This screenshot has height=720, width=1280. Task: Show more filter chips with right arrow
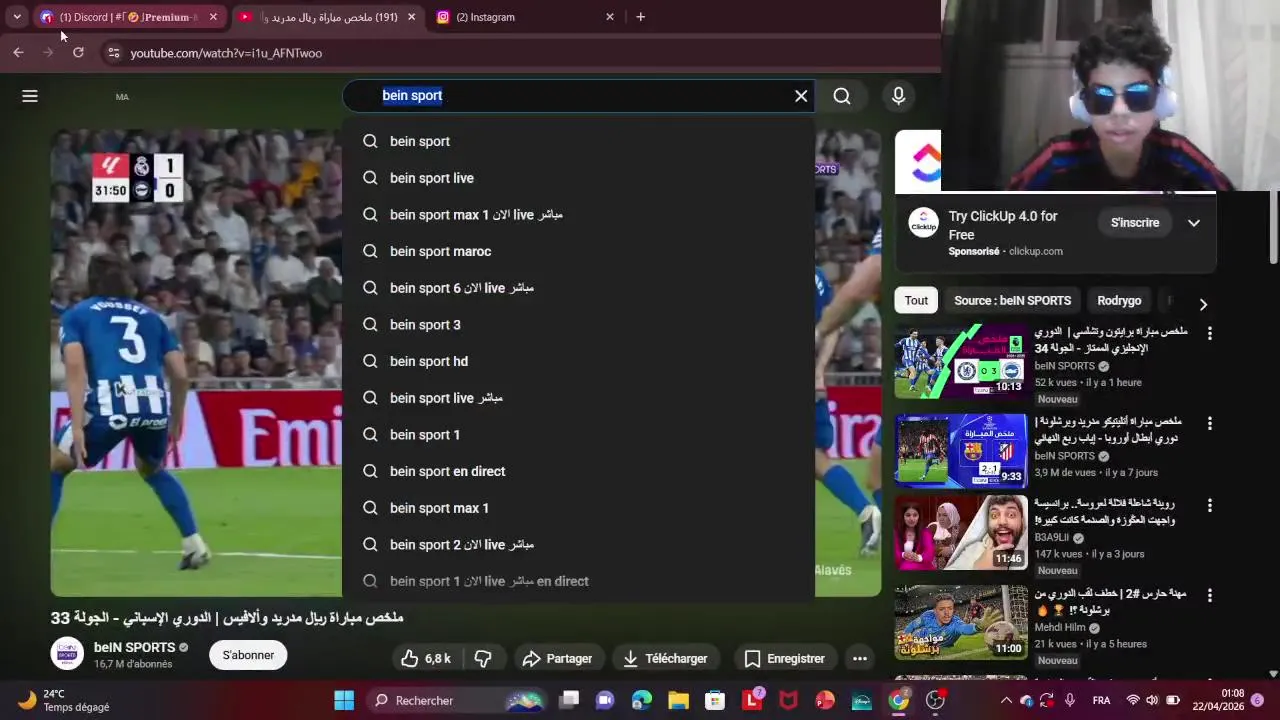pyautogui.click(x=1203, y=303)
